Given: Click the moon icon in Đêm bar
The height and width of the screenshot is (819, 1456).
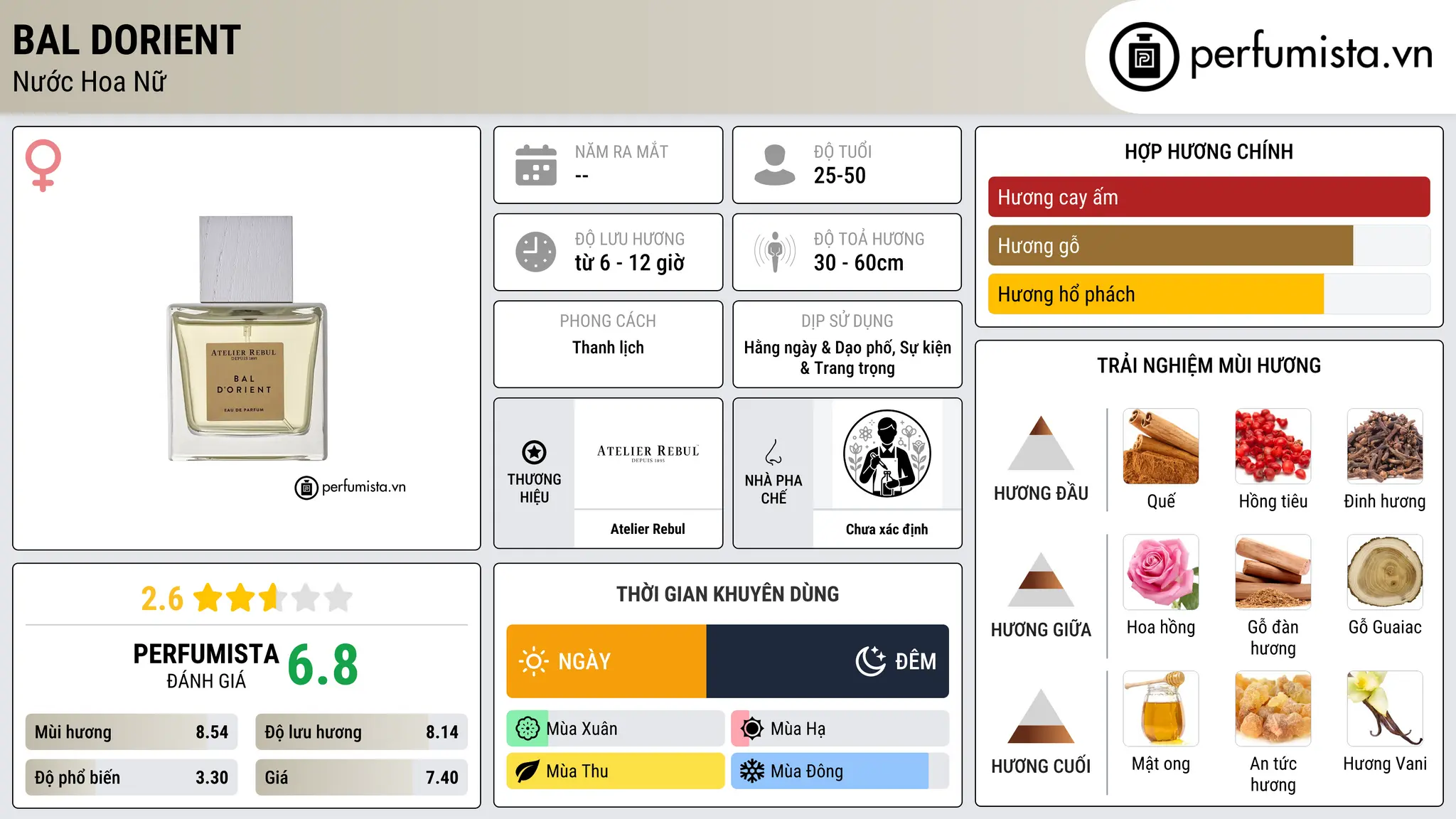Looking at the screenshot, I should [x=871, y=661].
